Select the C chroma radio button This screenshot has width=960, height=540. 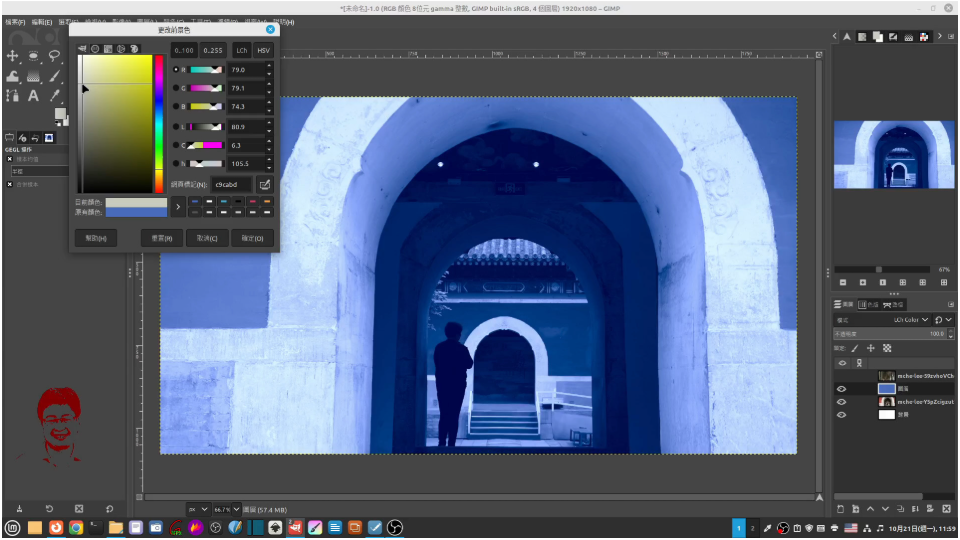click(176, 145)
